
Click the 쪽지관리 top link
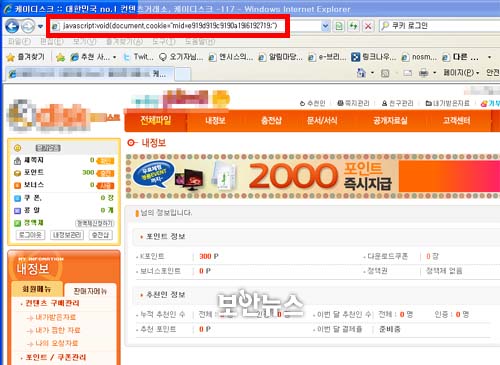pos(353,103)
